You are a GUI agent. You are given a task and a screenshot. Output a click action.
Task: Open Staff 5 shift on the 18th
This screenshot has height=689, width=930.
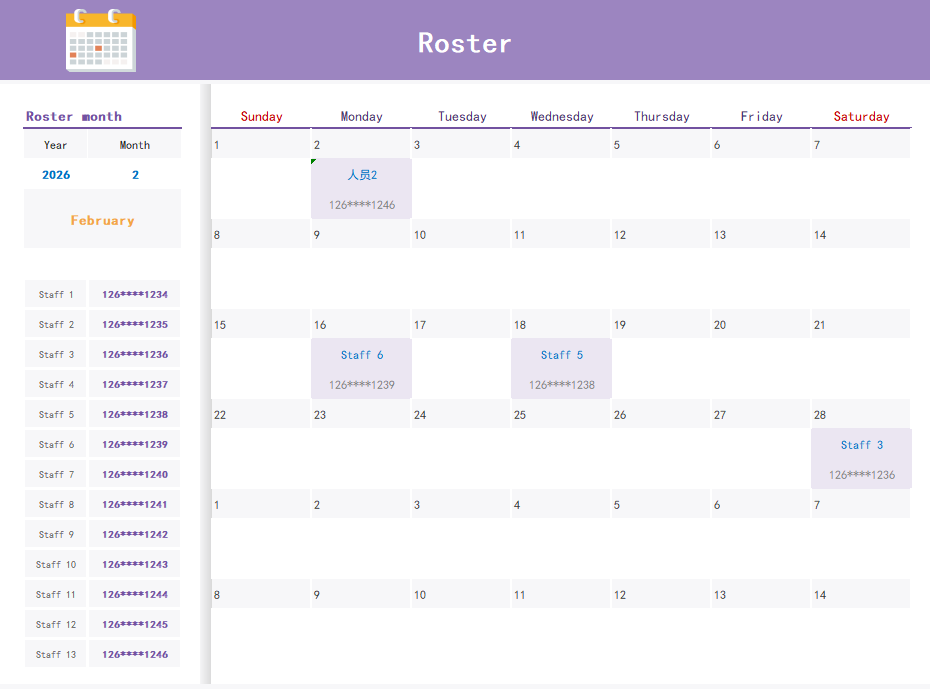[x=561, y=368]
